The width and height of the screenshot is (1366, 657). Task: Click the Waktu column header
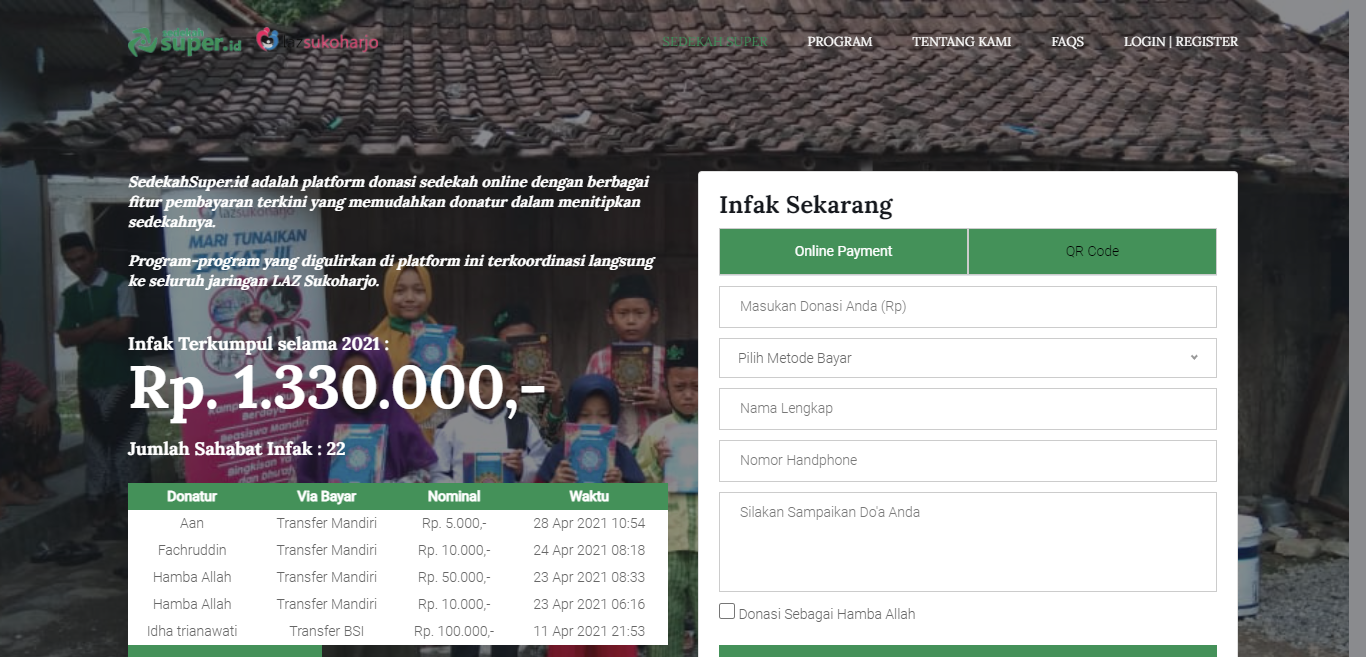tap(589, 496)
